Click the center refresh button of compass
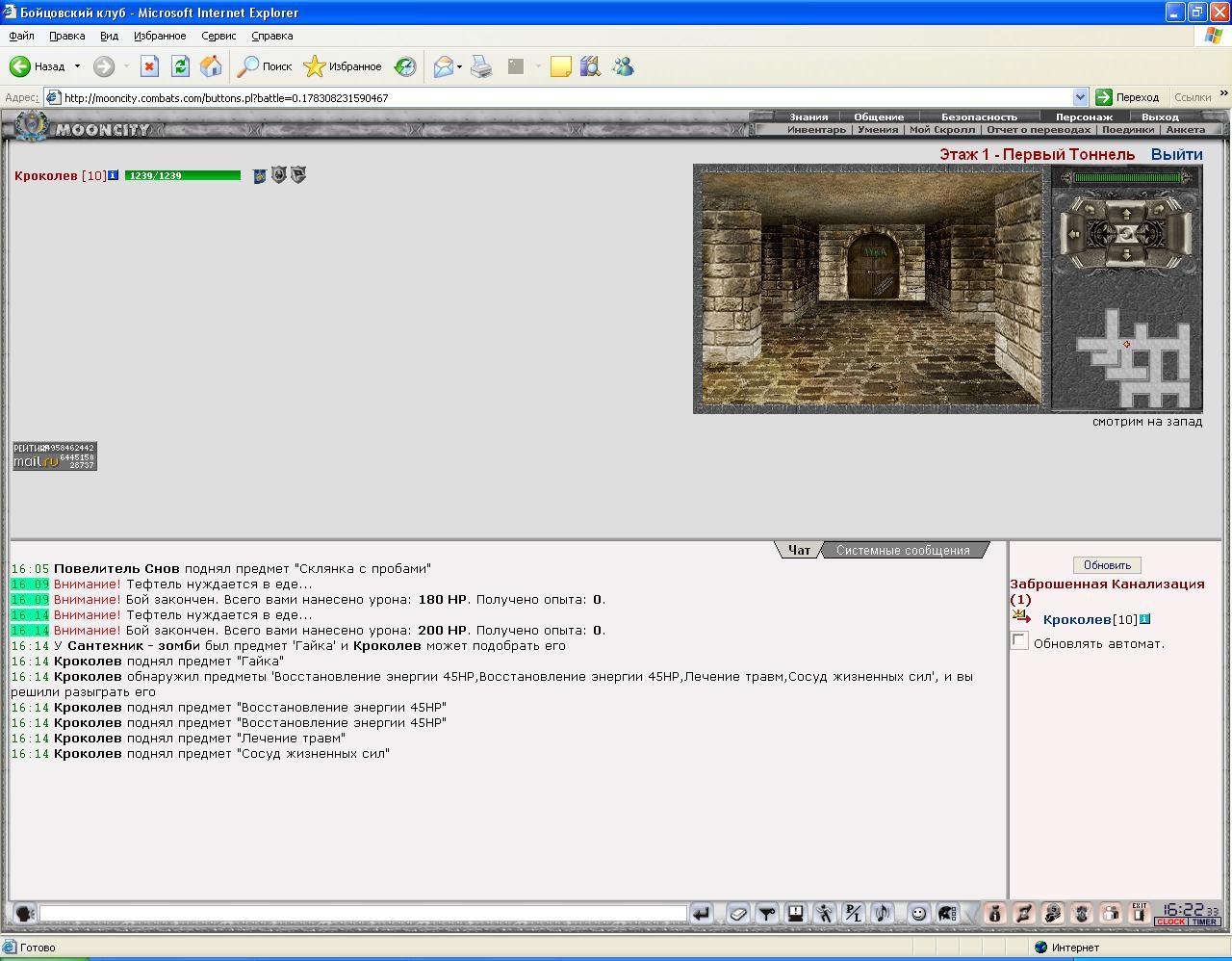Viewport: 1232px width, 961px height. (x=1127, y=232)
